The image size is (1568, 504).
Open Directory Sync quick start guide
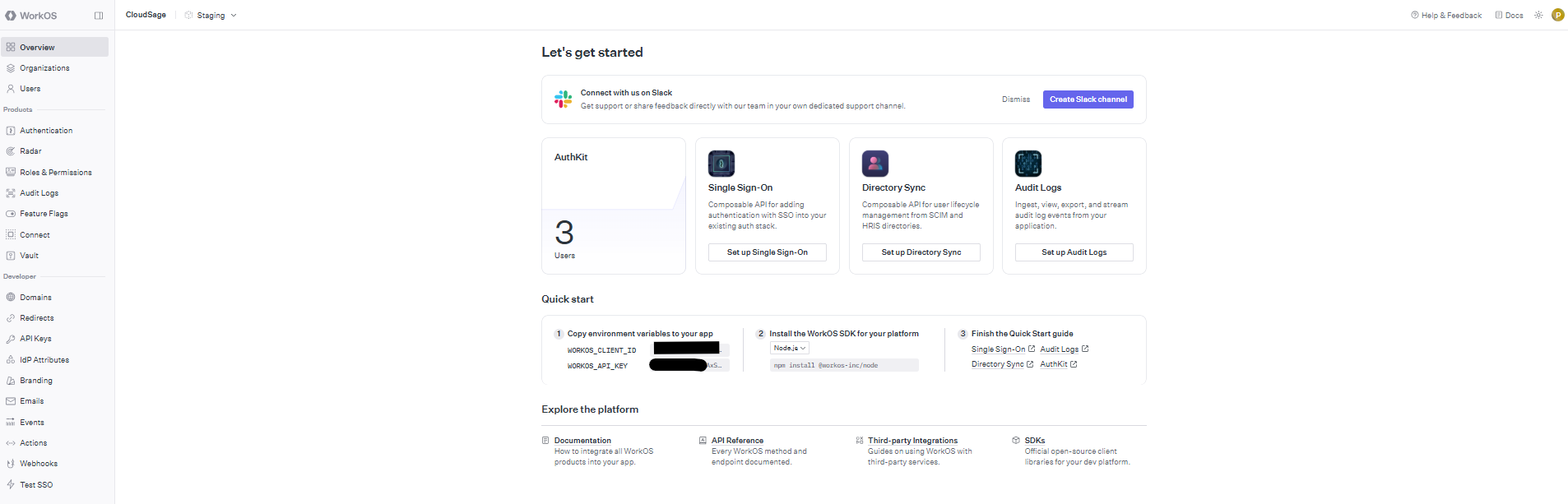(x=1002, y=364)
